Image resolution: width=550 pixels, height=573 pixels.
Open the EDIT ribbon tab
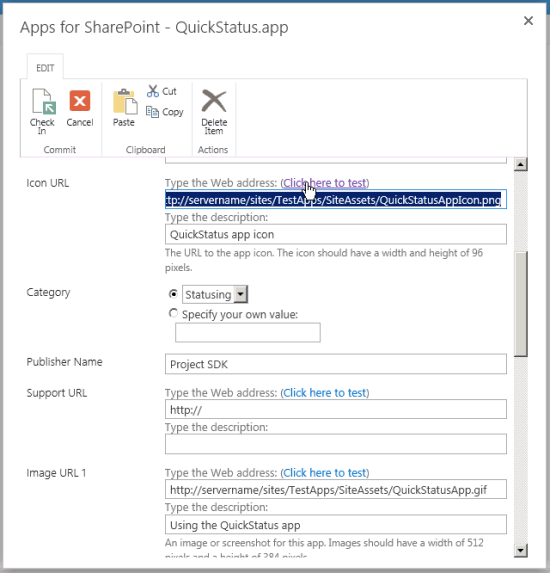[x=45, y=68]
